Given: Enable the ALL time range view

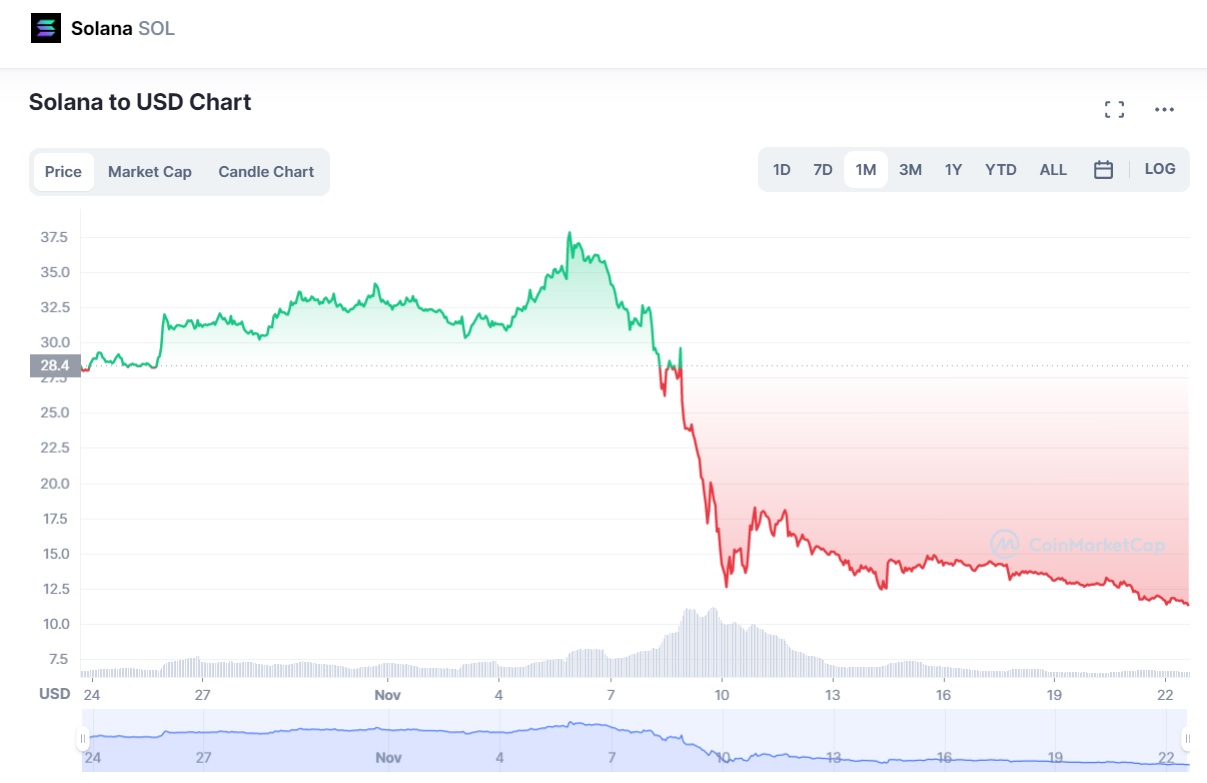Looking at the screenshot, I should (x=1052, y=169).
